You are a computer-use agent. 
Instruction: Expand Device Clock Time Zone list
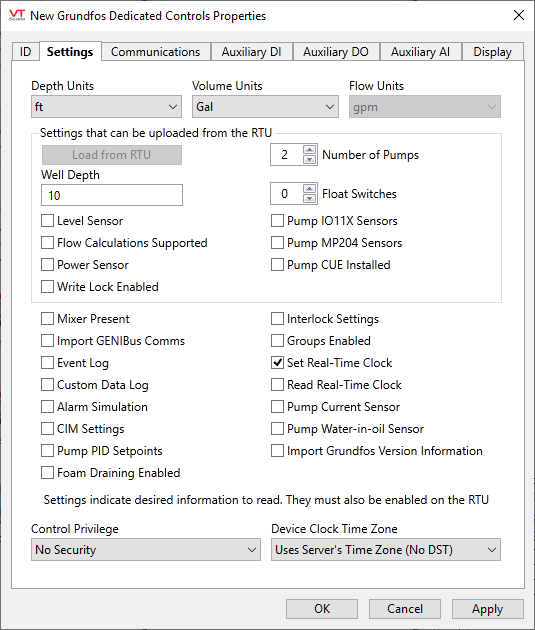(x=386, y=550)
